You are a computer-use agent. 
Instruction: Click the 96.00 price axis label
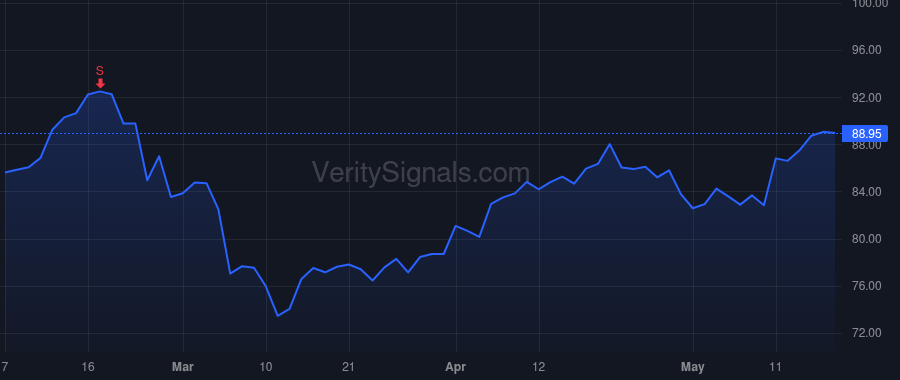[867, 51]
